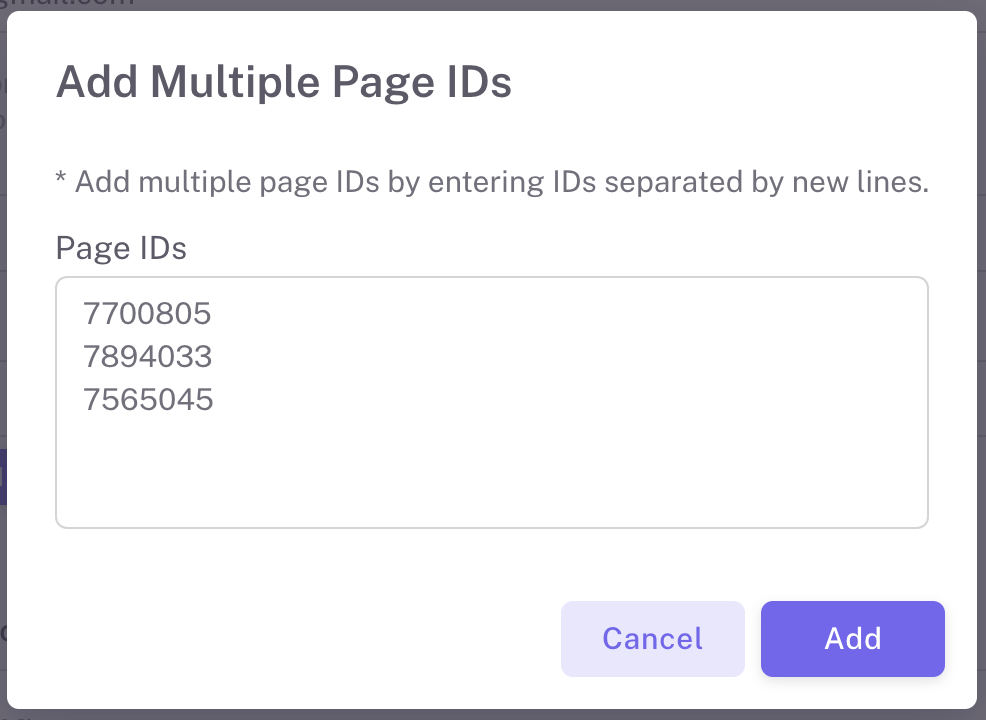Click the empty right side of the 7565045 line
986x720 pixels.
click(600, 400)
